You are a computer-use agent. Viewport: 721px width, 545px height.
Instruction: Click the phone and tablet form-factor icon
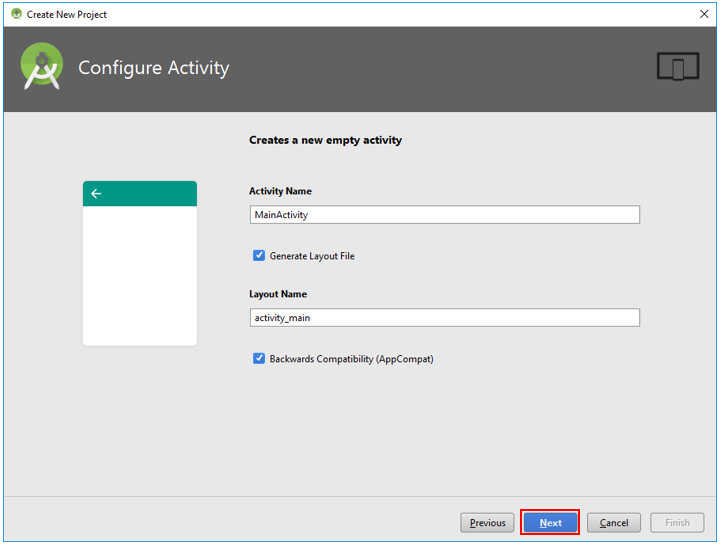678,66
